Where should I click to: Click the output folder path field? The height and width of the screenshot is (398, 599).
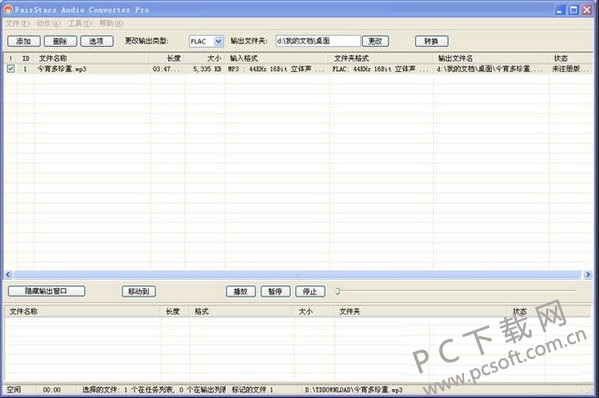click(318, 41)
